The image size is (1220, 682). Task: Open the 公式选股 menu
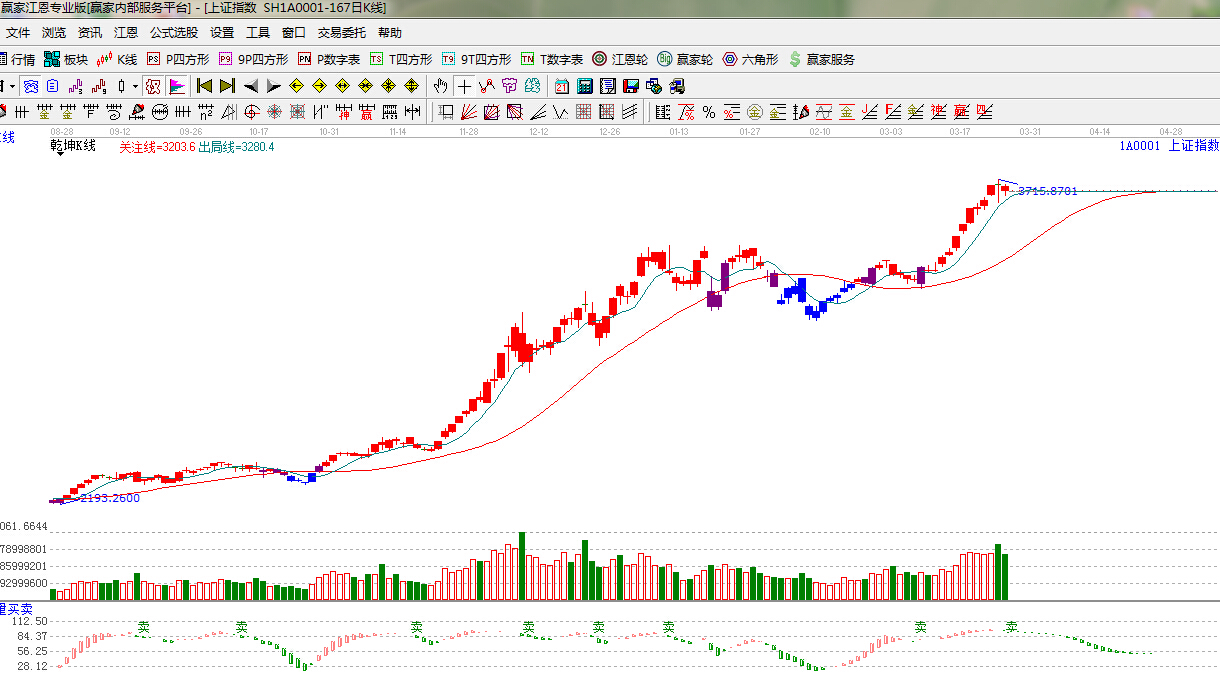click(x=174, y=33)
